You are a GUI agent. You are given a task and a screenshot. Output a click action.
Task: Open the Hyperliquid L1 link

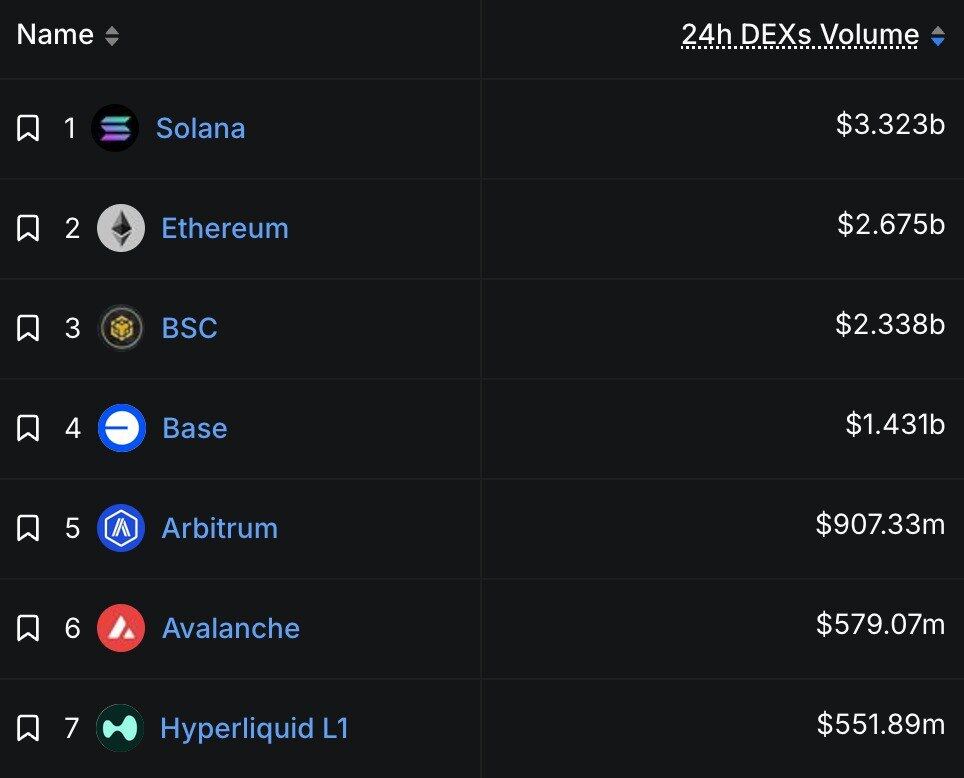(254, 728)
